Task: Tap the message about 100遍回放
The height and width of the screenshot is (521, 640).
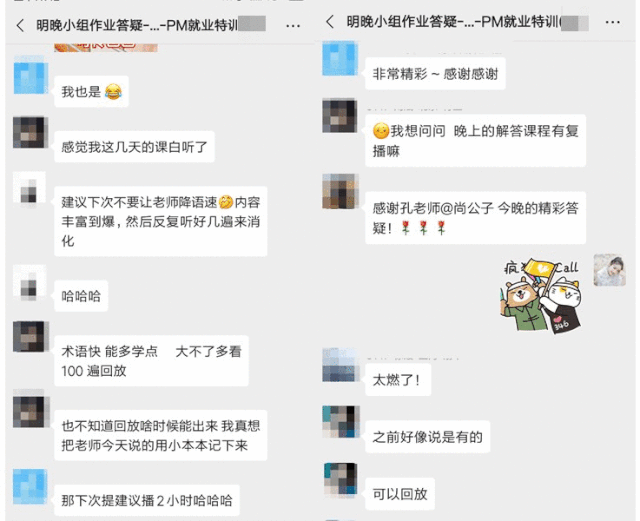Action: coord(151,361)
